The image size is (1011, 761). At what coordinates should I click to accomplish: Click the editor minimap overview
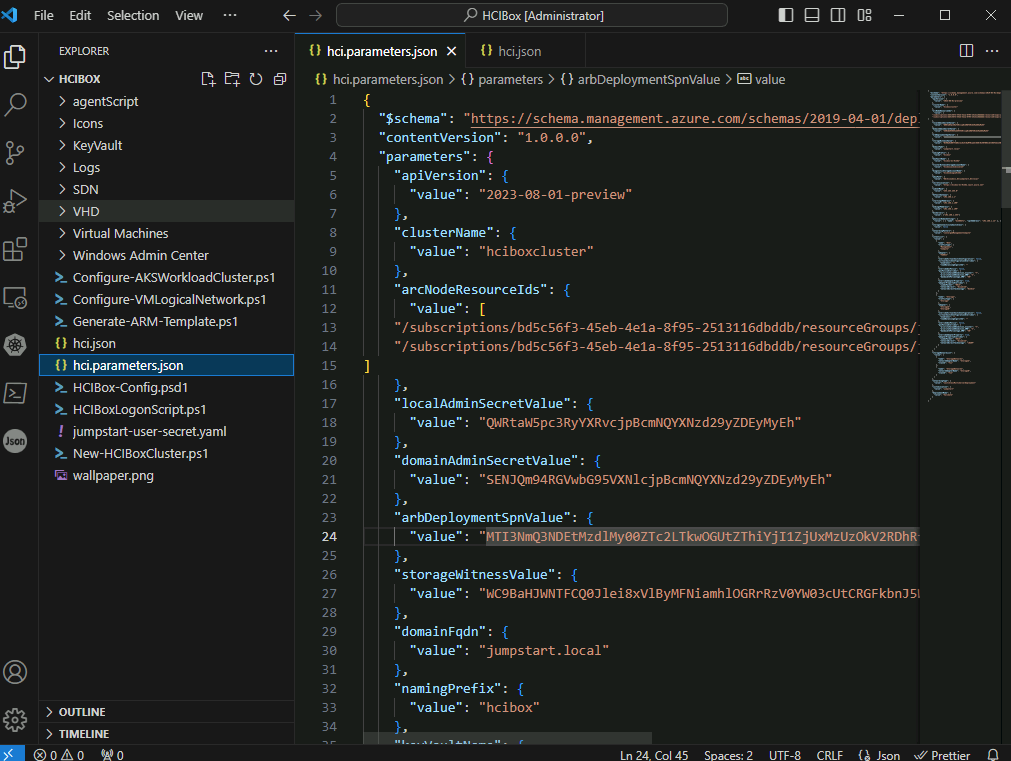tap(964, 245)
